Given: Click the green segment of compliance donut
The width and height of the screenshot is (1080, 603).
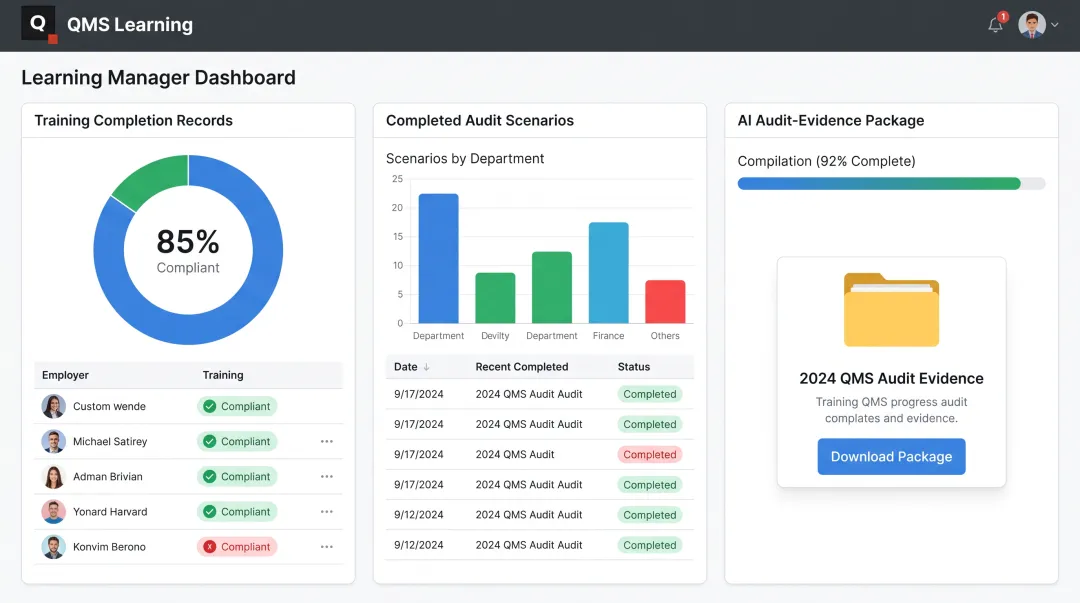Looking at the screenshot, I should pyautogui.click(x=156, y=179).
